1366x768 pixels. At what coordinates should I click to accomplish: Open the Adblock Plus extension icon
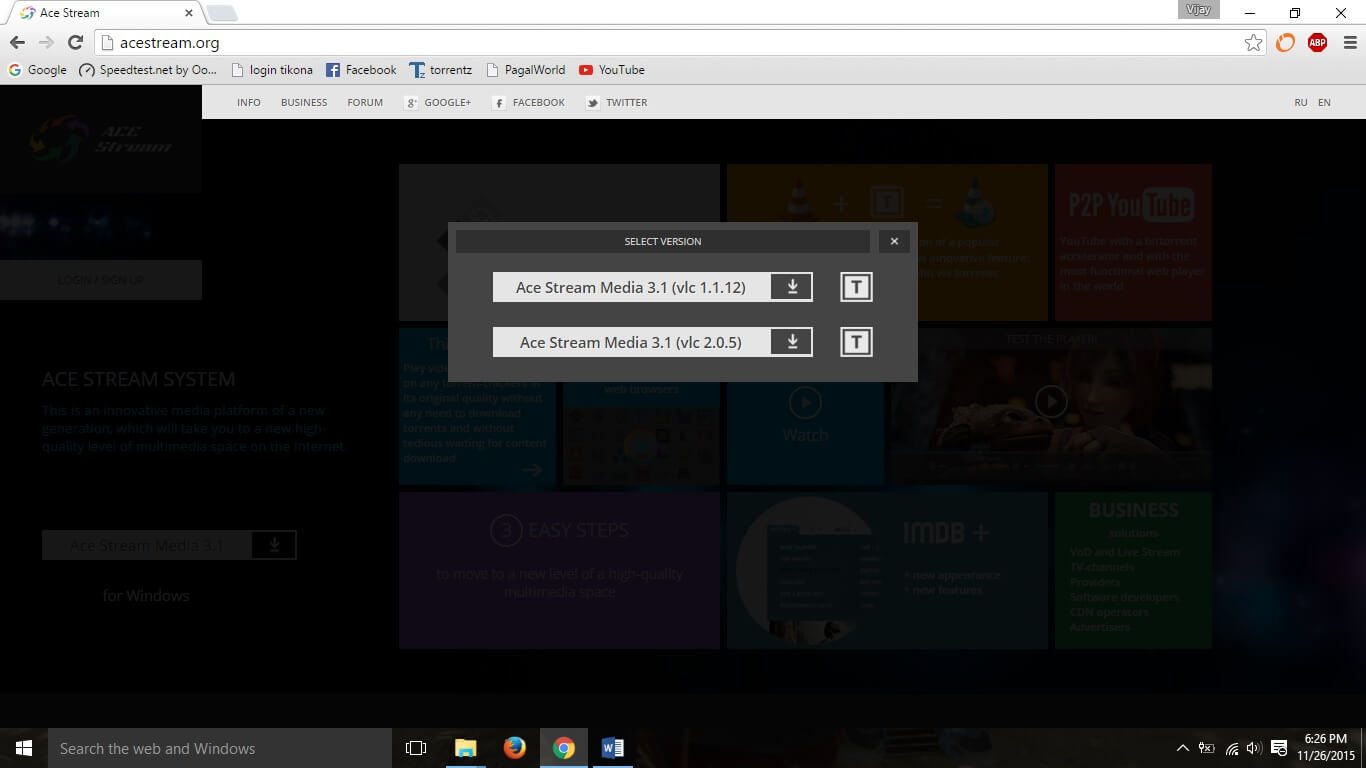[x=1317, y=43]
